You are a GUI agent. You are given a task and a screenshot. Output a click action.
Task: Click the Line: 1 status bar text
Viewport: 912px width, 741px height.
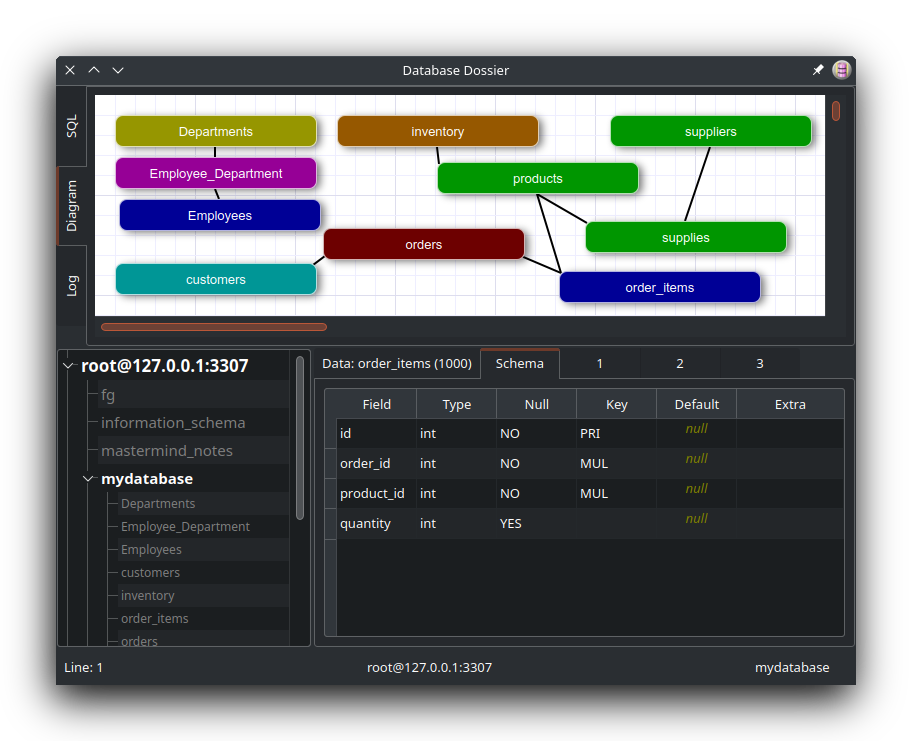click(83, 667)
